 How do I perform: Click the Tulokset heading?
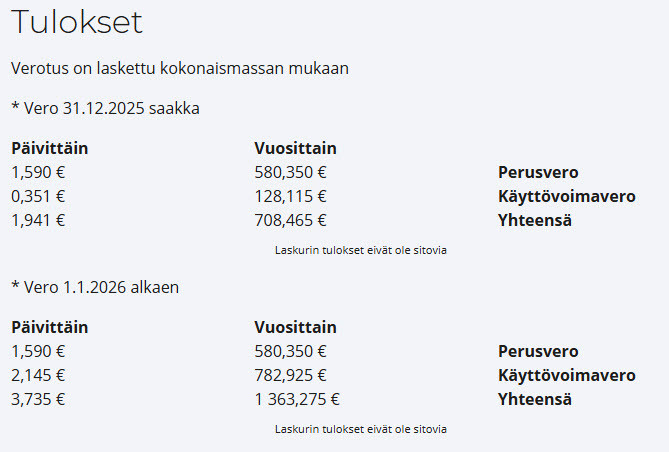77,21
